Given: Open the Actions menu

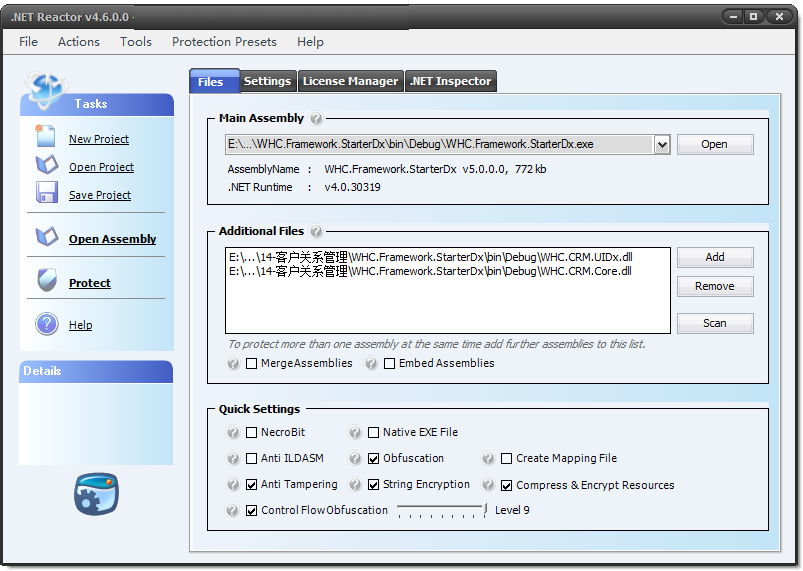Looking at the screenshot, I should (x=78, y=42).
